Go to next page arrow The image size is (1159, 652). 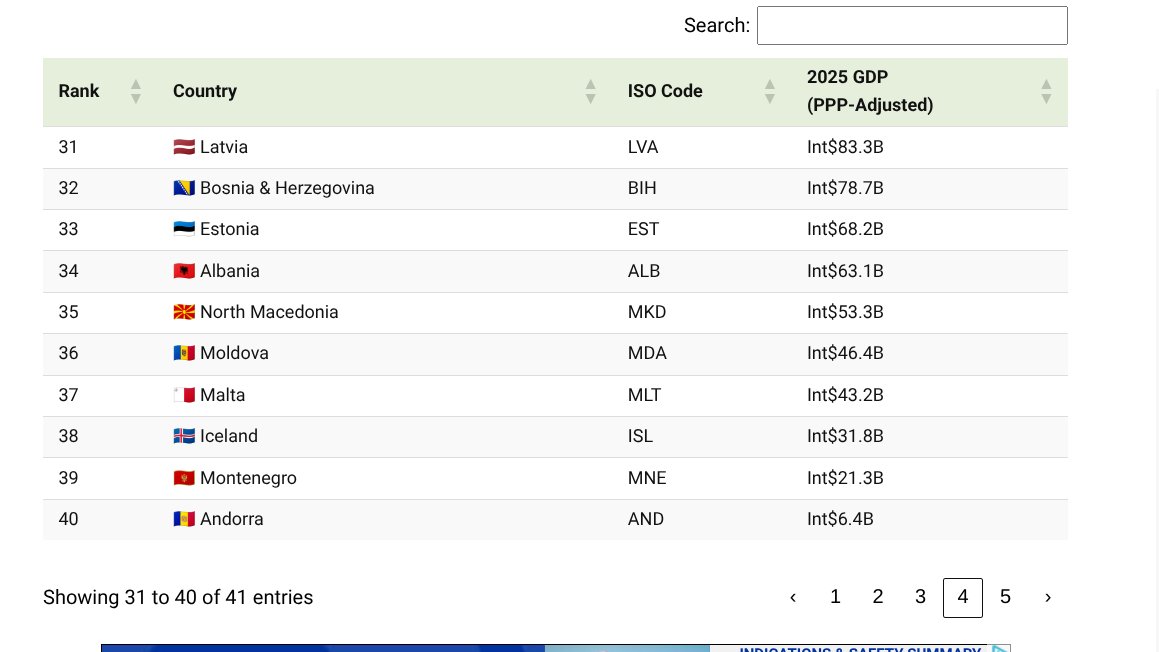point(1047,597)
